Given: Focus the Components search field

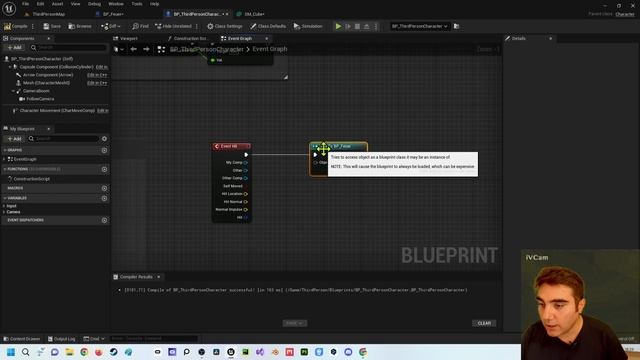Looking at the screenshot, I should coord(68,48).
